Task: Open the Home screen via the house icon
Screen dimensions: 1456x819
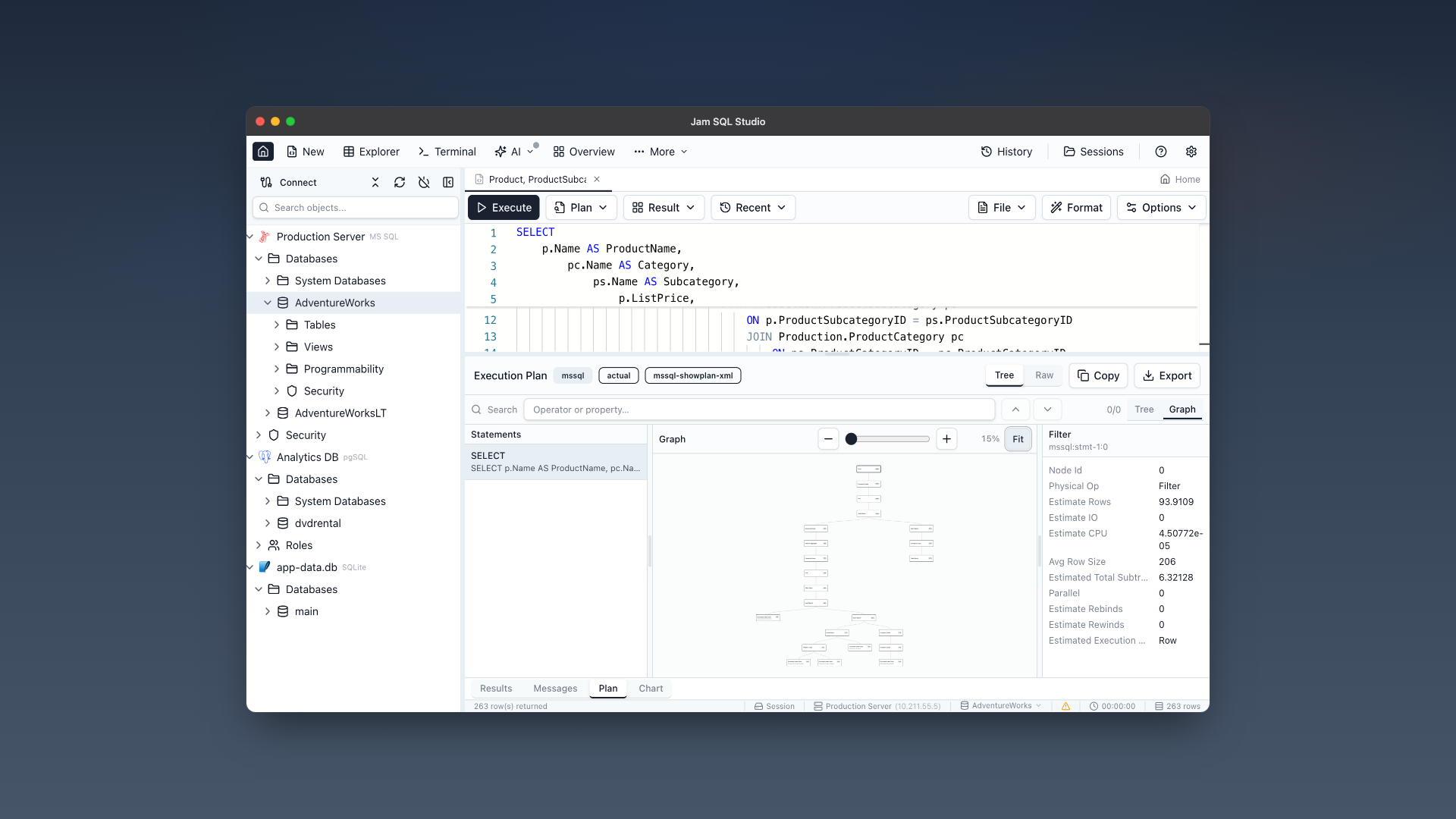Action: [x=262, y=151]
